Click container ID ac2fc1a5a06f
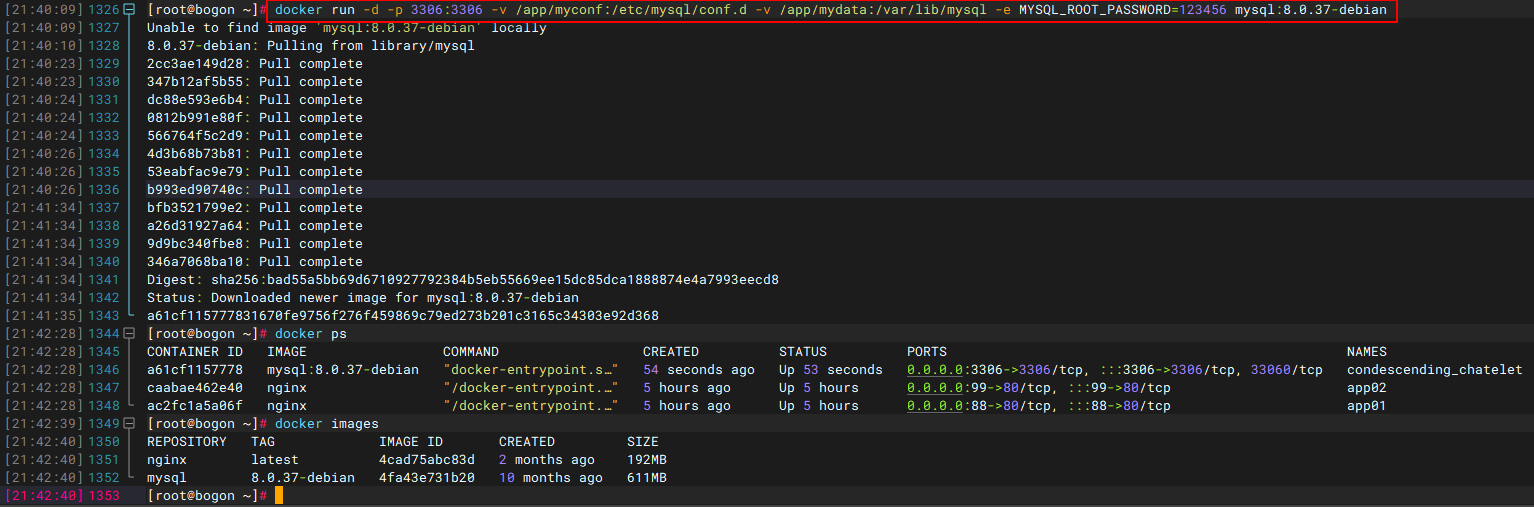 tap(195, 406)
